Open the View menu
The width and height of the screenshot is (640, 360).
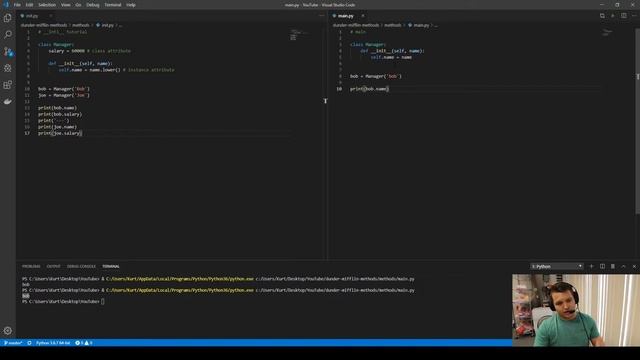pyautogui.click(x=66, y=5)
